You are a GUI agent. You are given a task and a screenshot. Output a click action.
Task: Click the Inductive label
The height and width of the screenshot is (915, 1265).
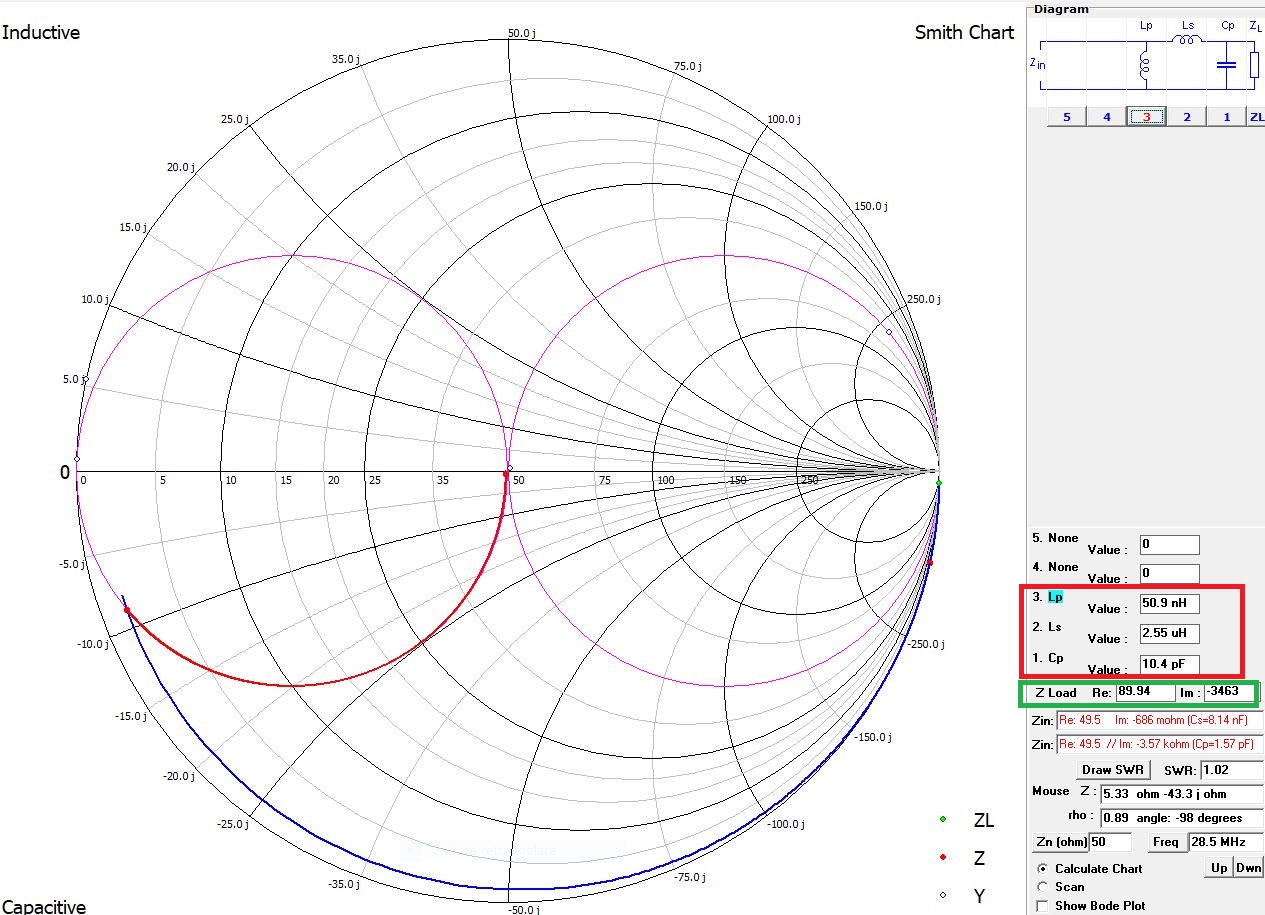pyautogui.click(x=41, y=32)
